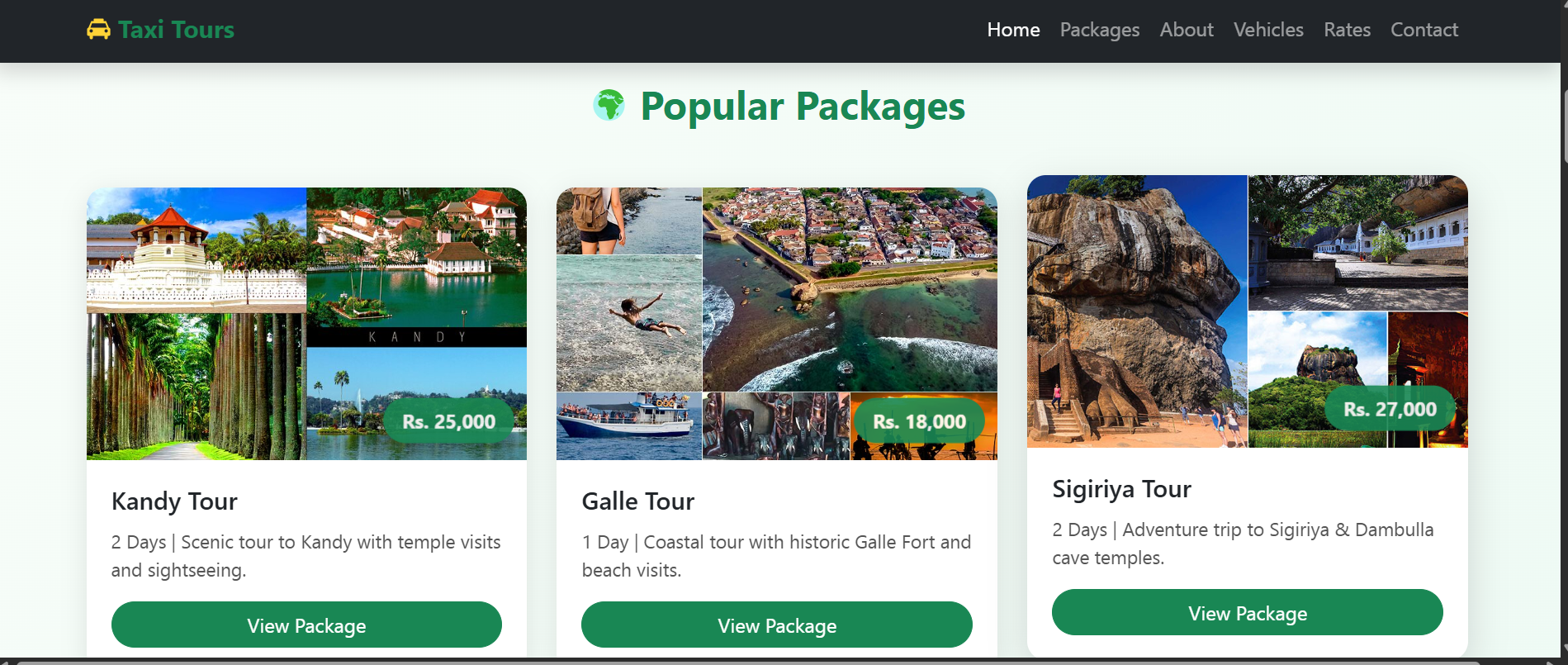Click View Package for Galle Tour

(x=776, y=625)
